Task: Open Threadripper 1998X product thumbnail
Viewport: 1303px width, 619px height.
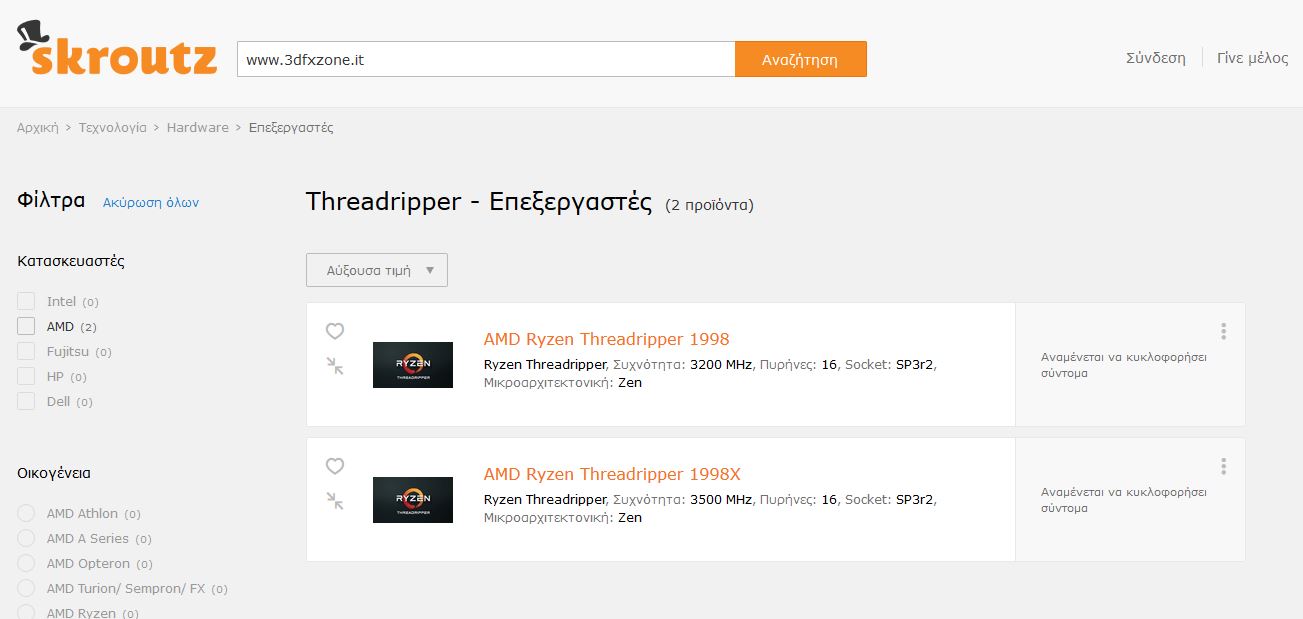Action: click(413, 500)
